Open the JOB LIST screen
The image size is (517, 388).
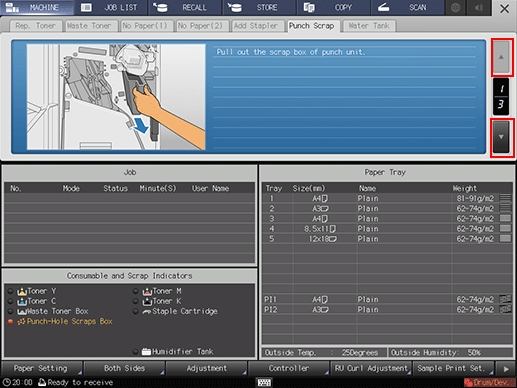click(111, 8)
